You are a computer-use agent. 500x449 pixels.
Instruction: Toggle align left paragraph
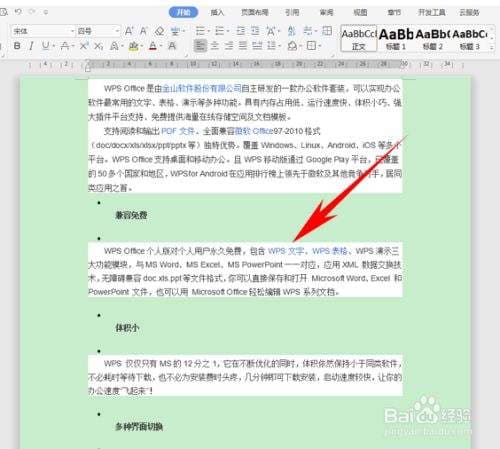(200, 45)
